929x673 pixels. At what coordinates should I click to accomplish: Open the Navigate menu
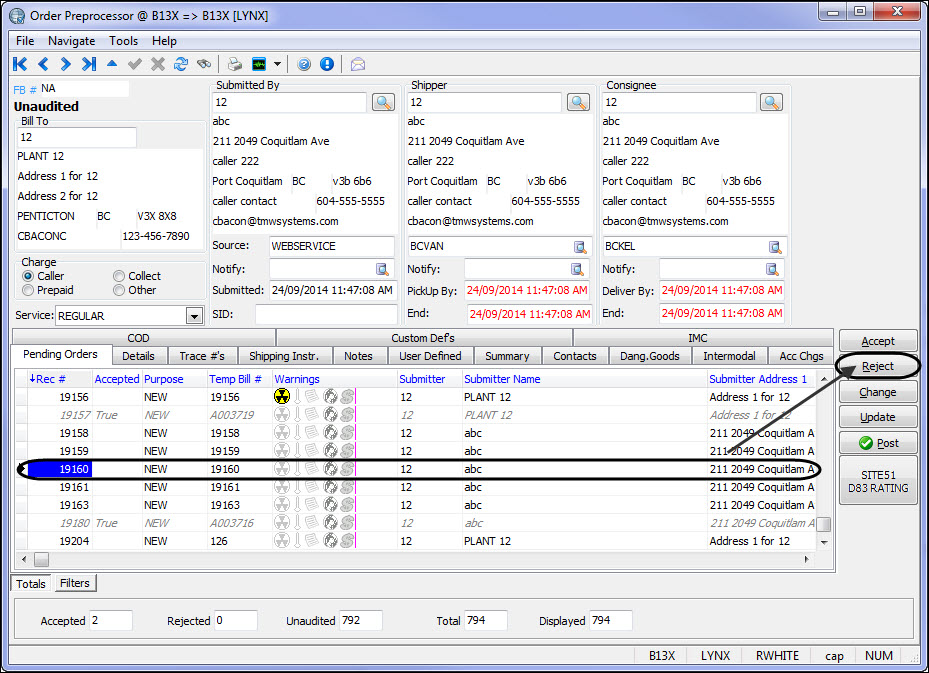point(71,41)
